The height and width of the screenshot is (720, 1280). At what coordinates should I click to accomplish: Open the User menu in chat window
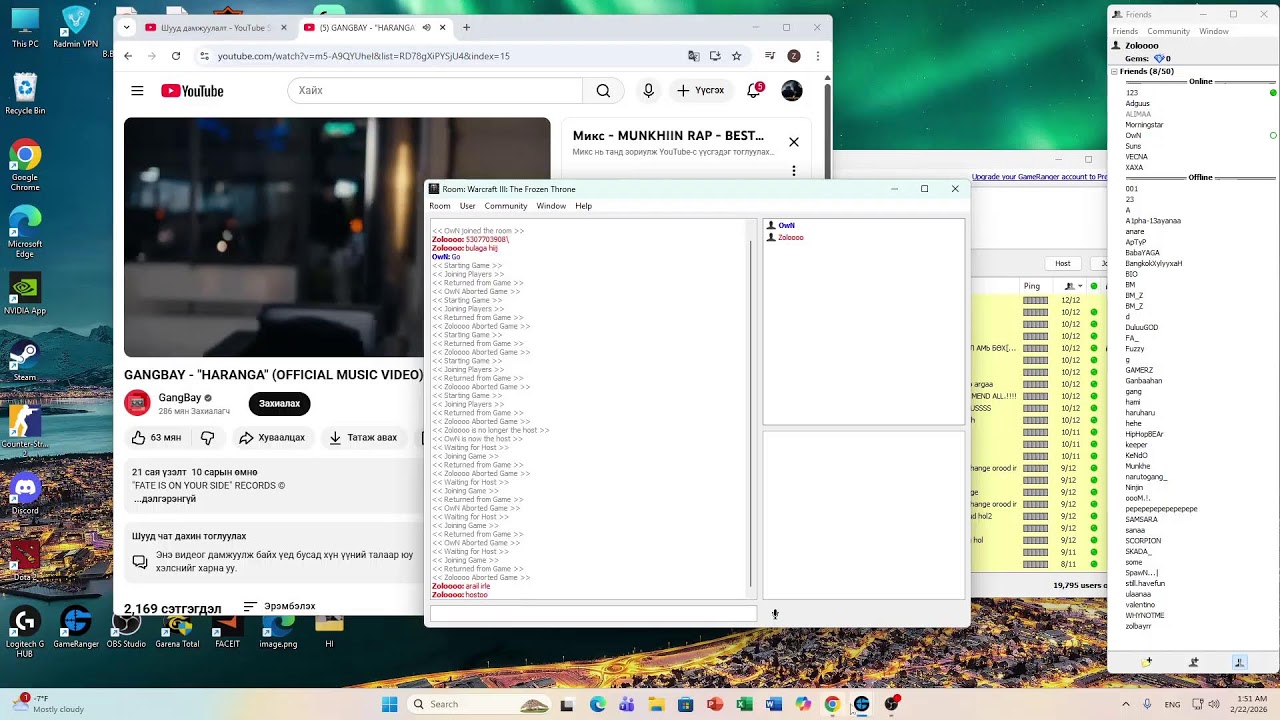pos(467,206)
